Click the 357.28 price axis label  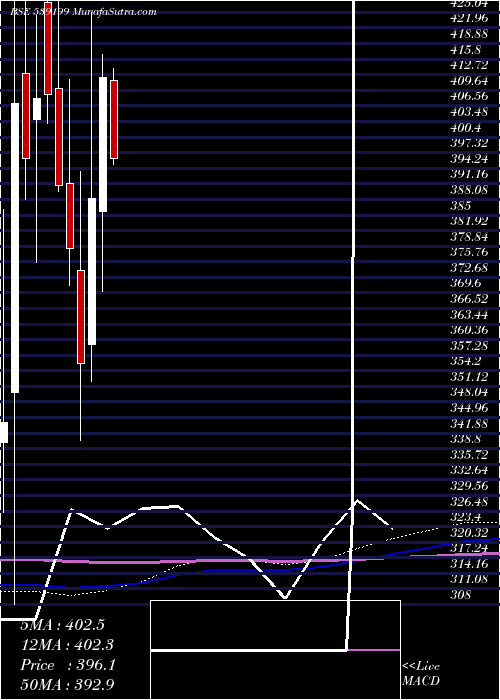[x=468, y=346]
